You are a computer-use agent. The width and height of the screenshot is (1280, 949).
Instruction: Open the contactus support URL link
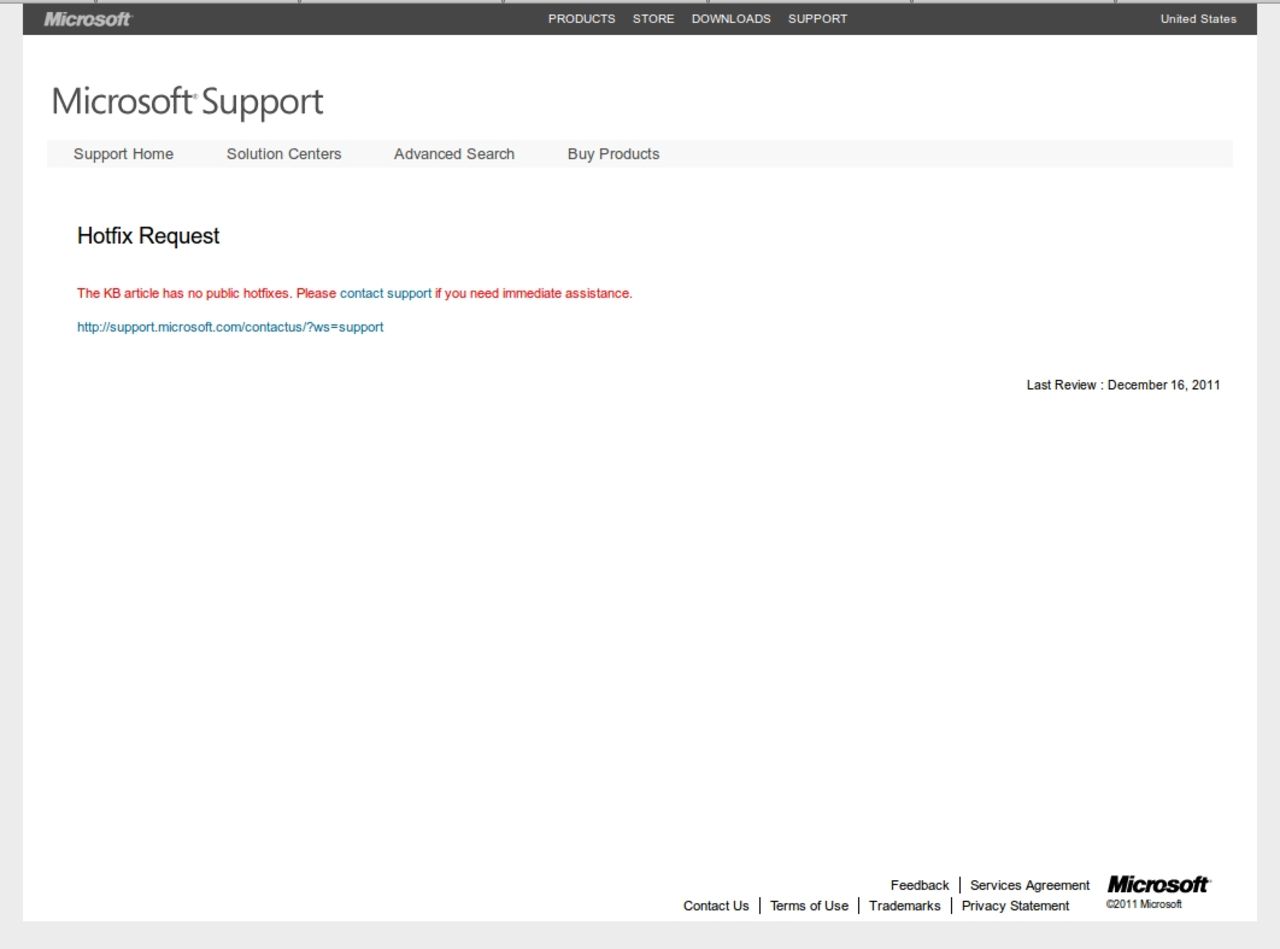click(230, 326)
